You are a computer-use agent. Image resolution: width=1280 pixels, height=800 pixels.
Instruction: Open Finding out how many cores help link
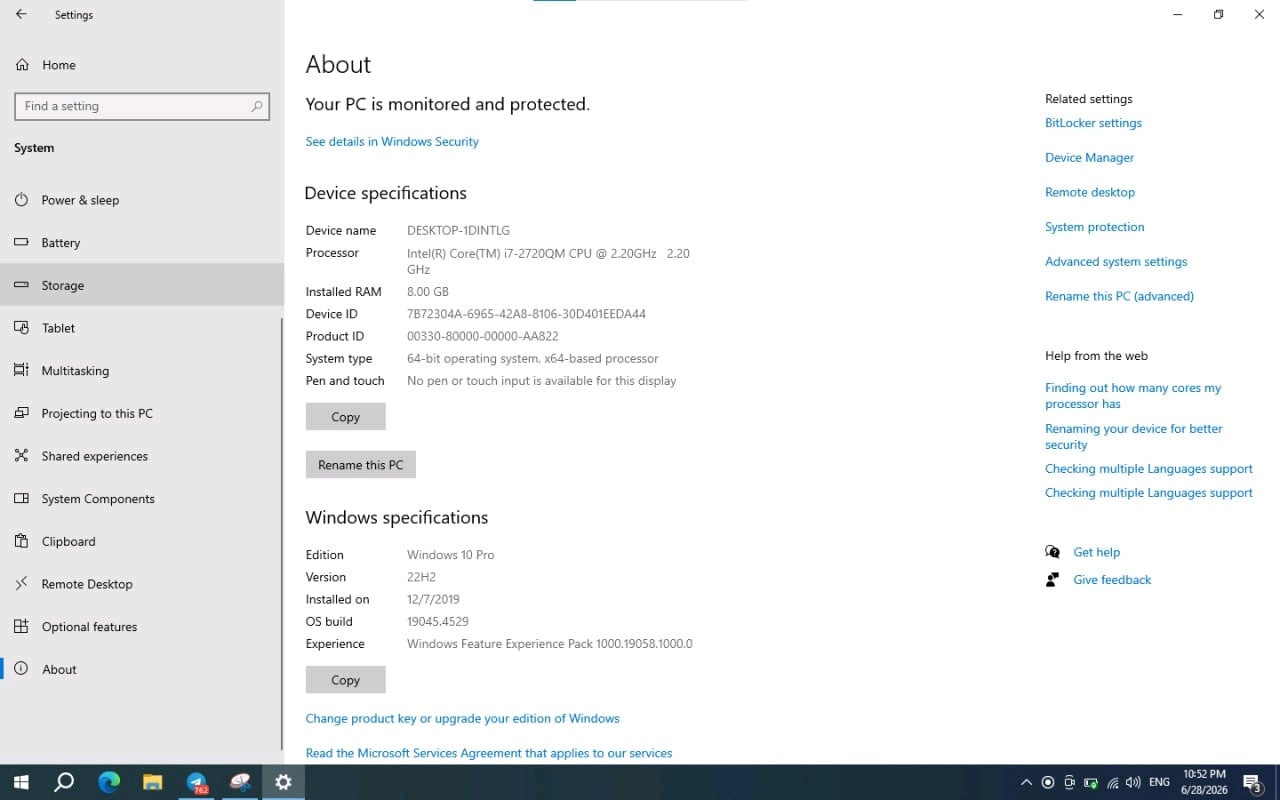(x=1133, y=396)
